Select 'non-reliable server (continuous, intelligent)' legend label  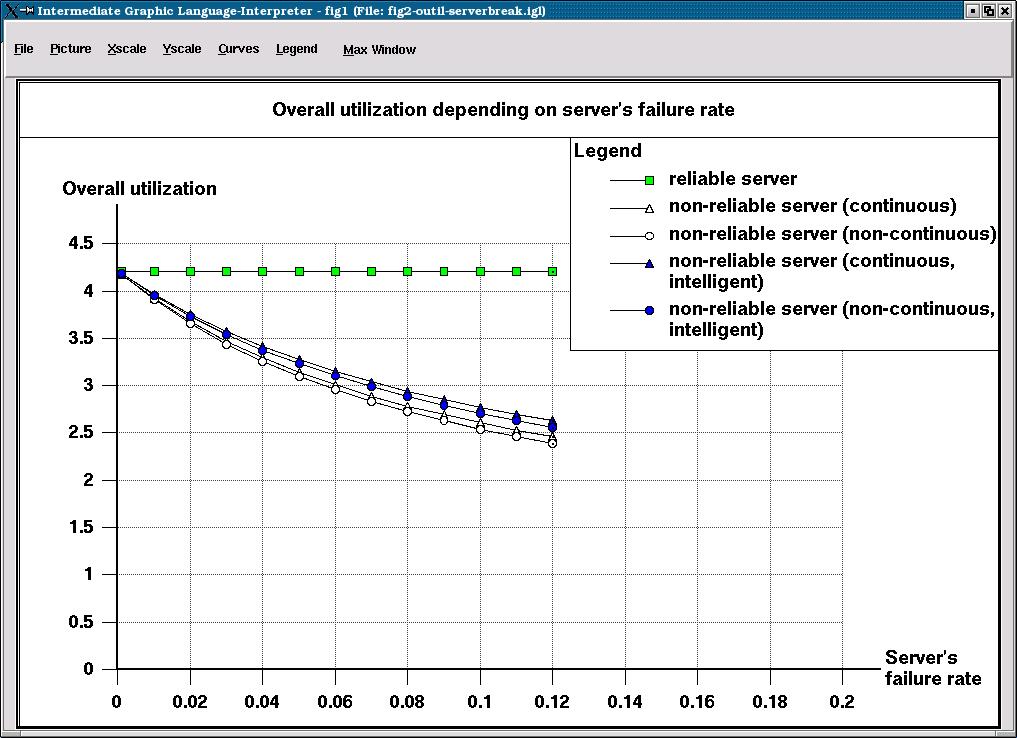(x=811, y=271)
